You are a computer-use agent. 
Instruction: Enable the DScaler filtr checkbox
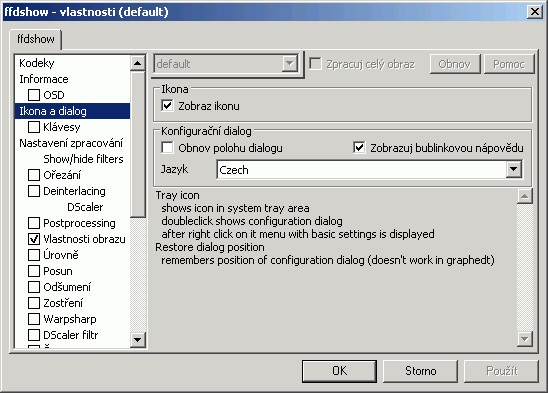(x=34, y=335)
